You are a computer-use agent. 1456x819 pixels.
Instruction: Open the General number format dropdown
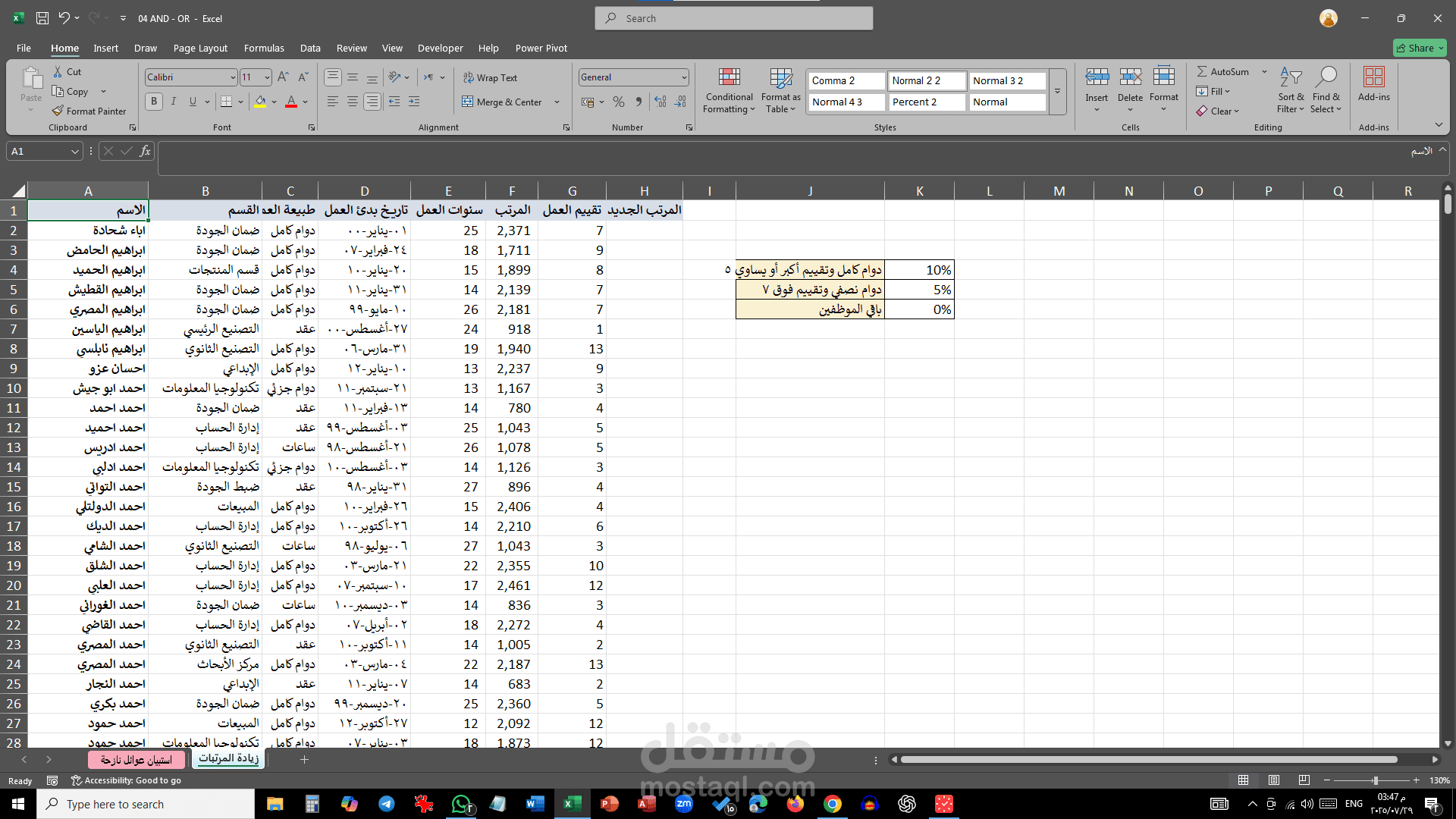(x=684, y=77)
